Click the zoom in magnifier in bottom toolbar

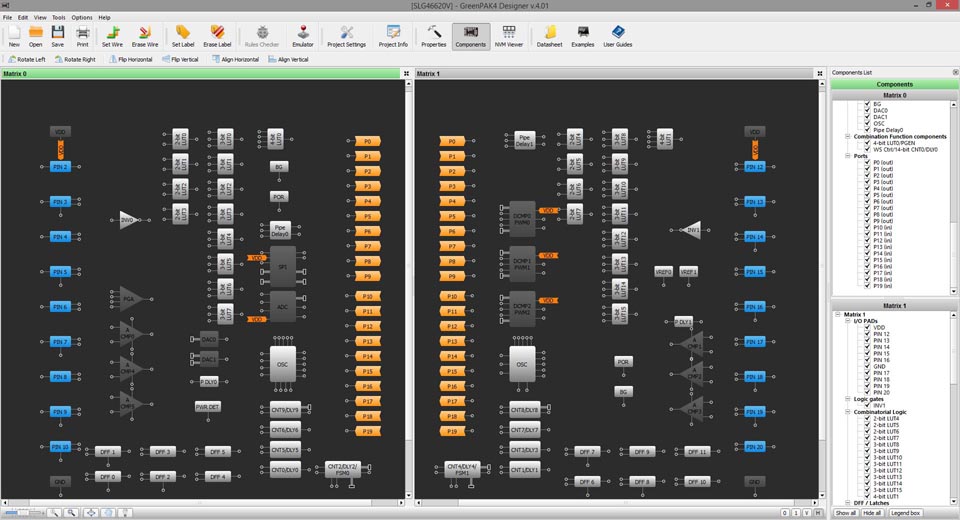pyautogui.click(x=72, y=513)
